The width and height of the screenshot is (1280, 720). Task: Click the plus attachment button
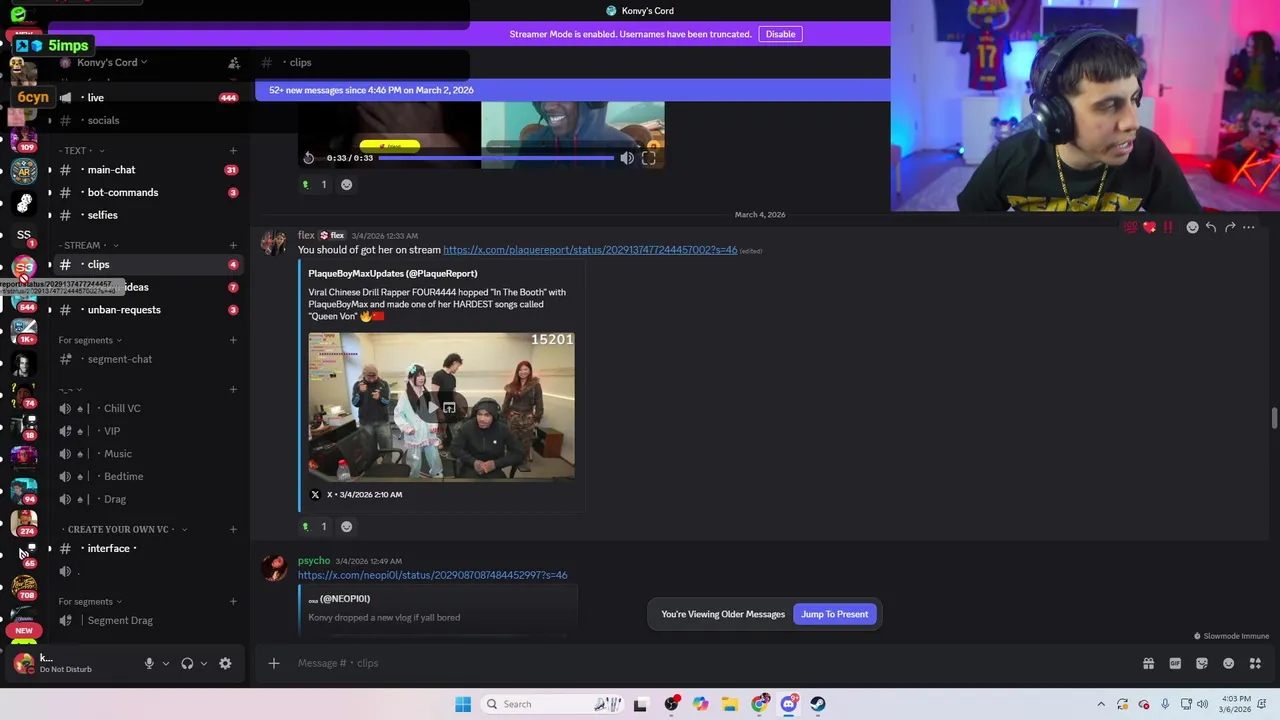pyautogui.click(x=273, y=663)
